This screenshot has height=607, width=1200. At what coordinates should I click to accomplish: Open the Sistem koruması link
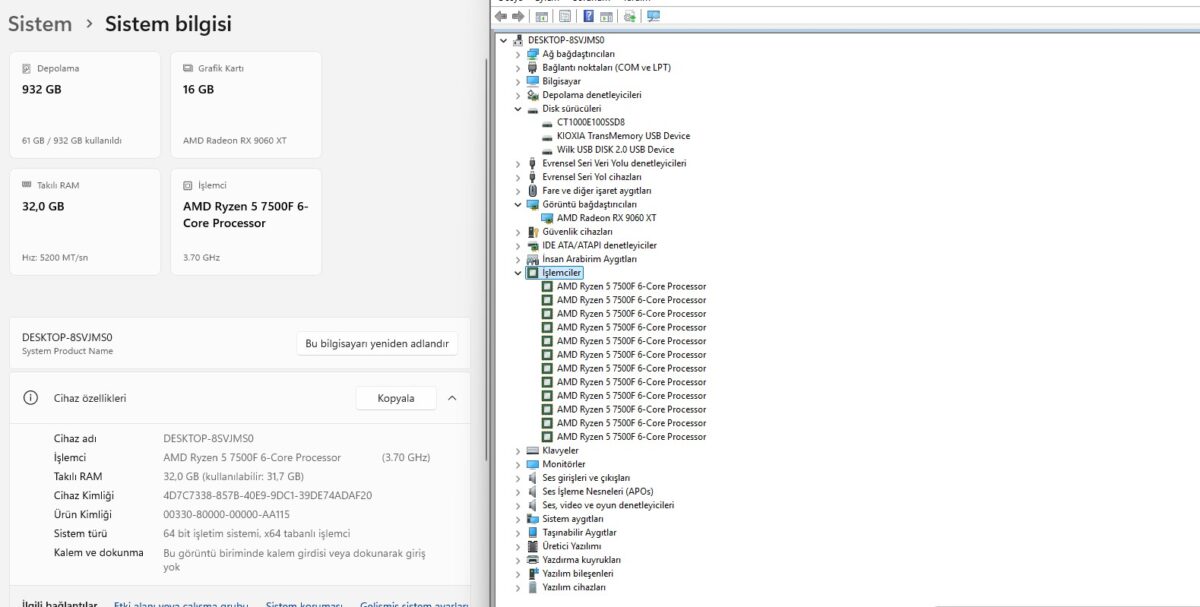(304, 604)
